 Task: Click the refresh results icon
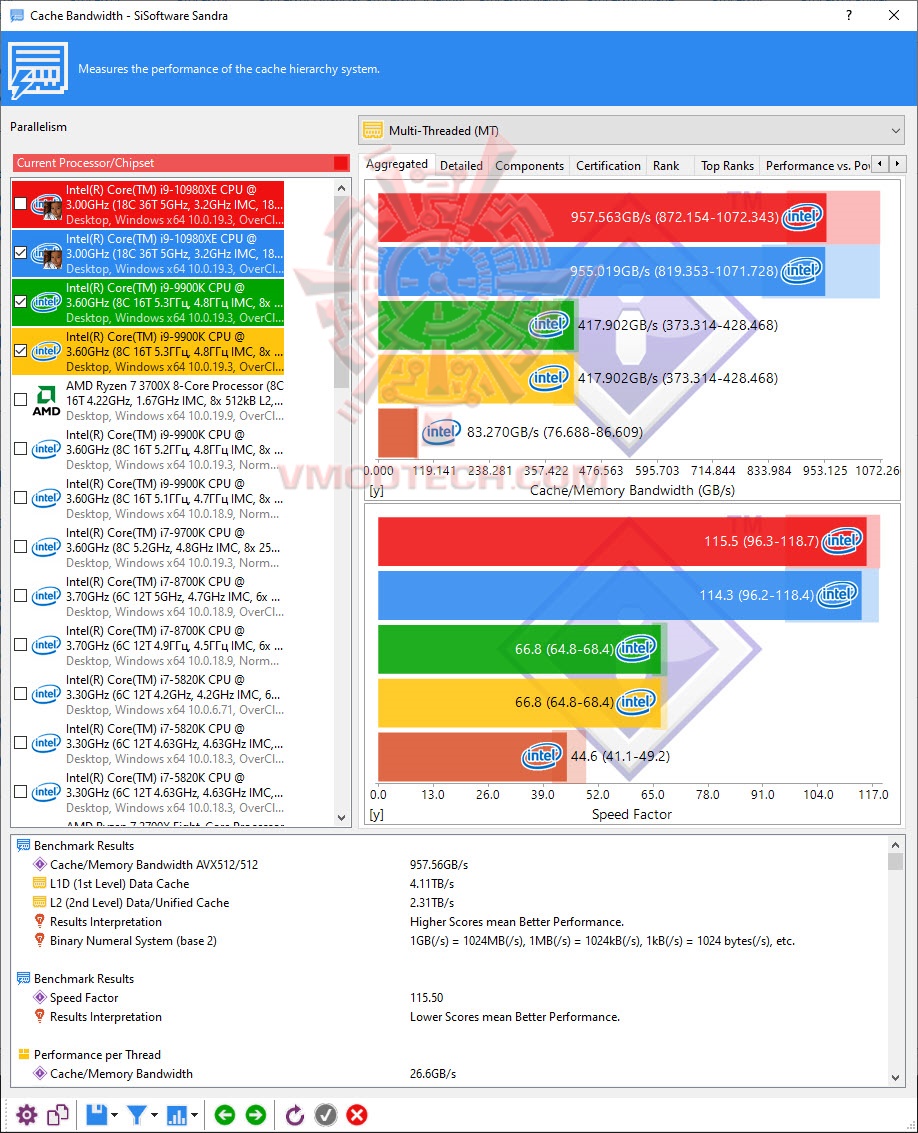point(295,1115)
